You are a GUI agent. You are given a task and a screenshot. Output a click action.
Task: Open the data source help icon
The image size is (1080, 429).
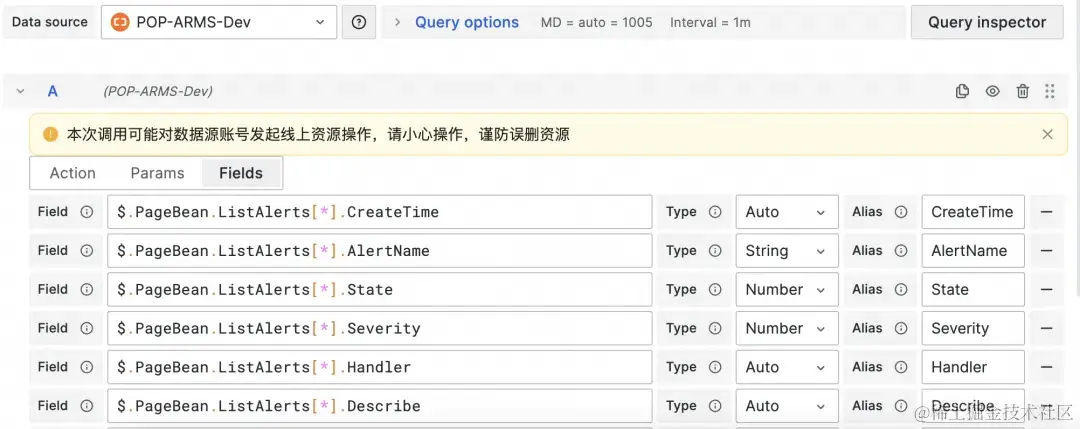tap(359, 22)
